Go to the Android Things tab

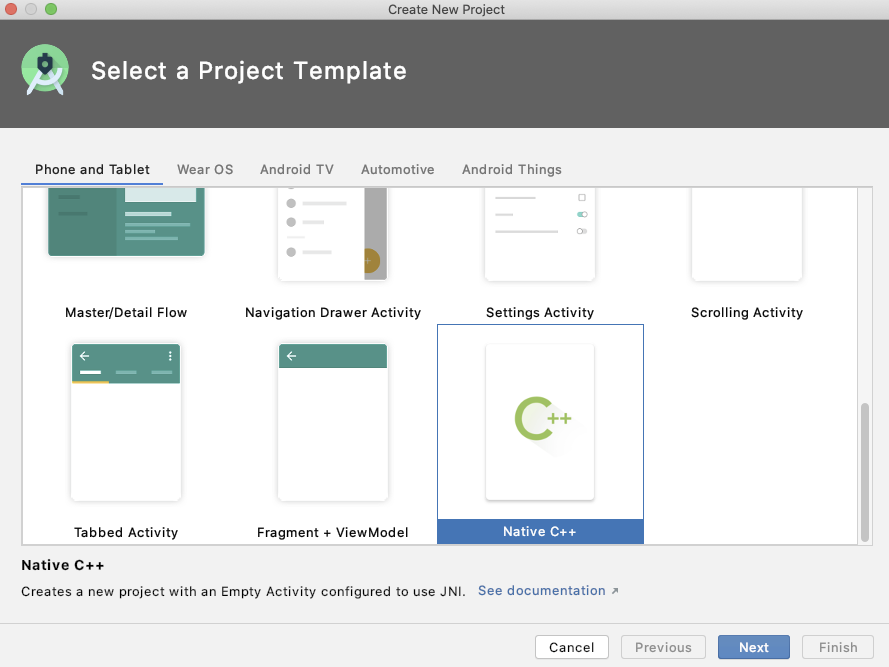(x=511, y=170)
